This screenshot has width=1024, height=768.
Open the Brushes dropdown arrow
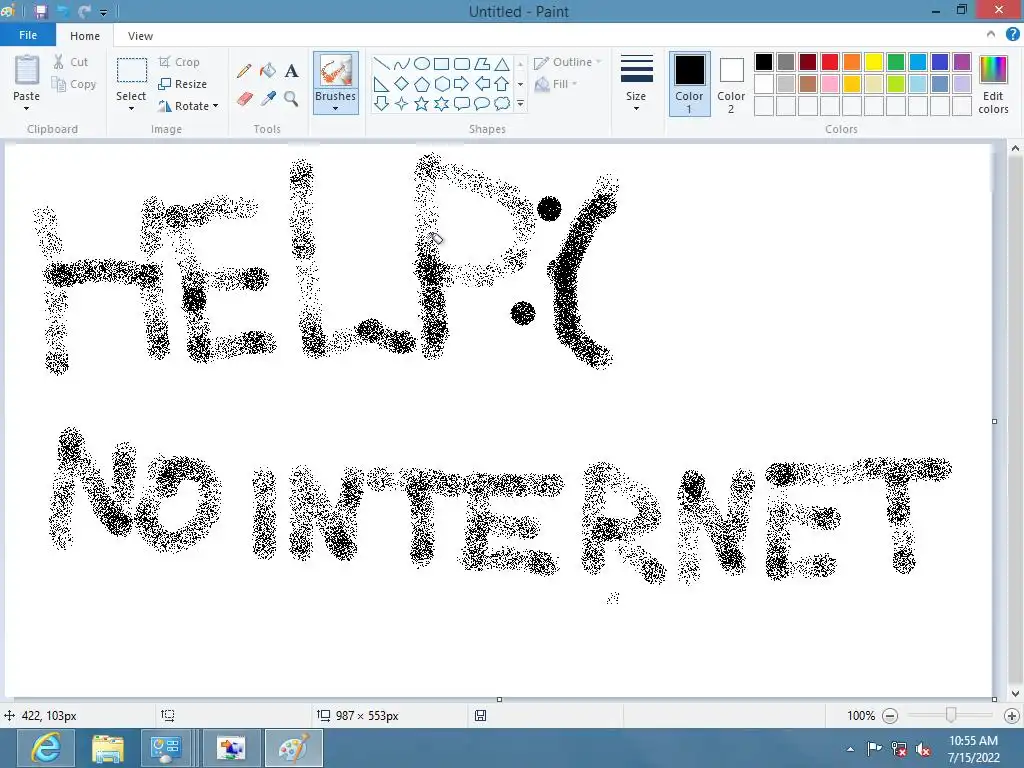pos(336,108)
